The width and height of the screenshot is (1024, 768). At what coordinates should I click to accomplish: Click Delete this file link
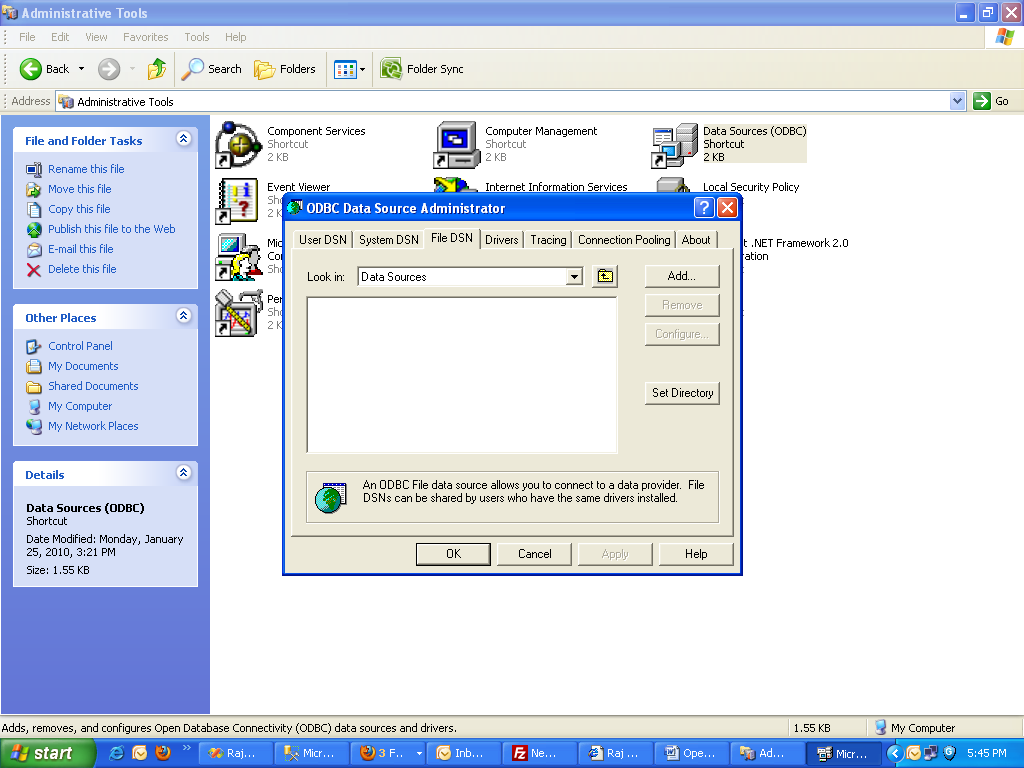click(x=82, y=269)
